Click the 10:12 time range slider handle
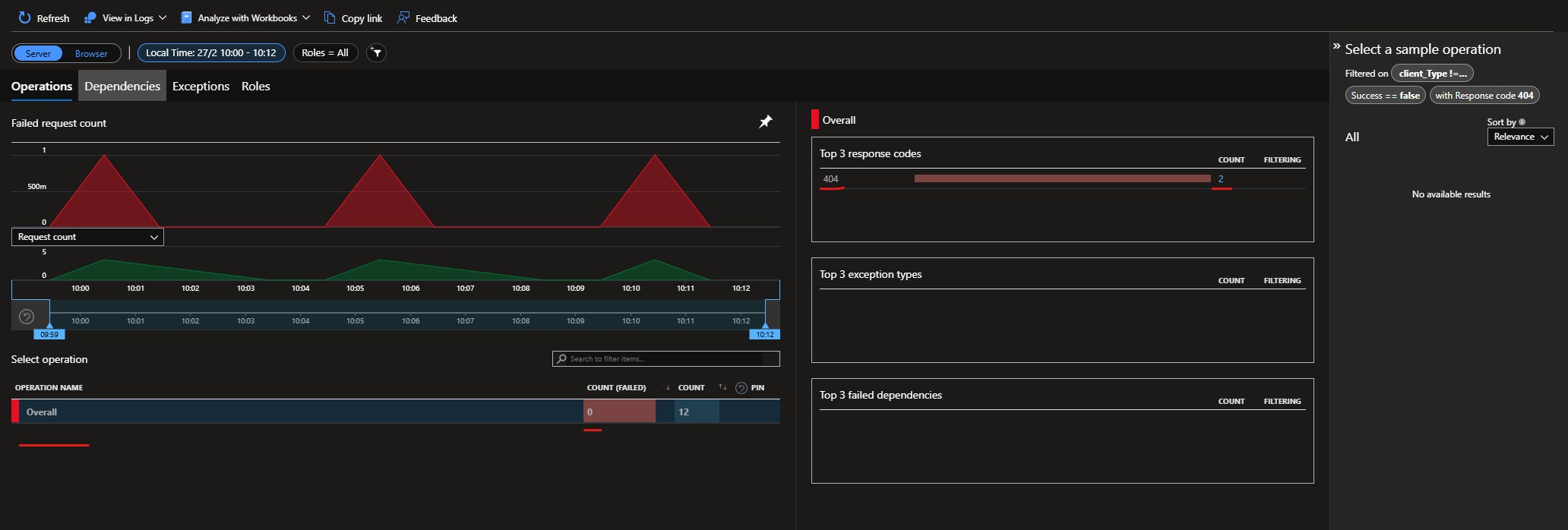This screenshot has height=530, width=1568. pyautogui.click(x=765, y=333)
